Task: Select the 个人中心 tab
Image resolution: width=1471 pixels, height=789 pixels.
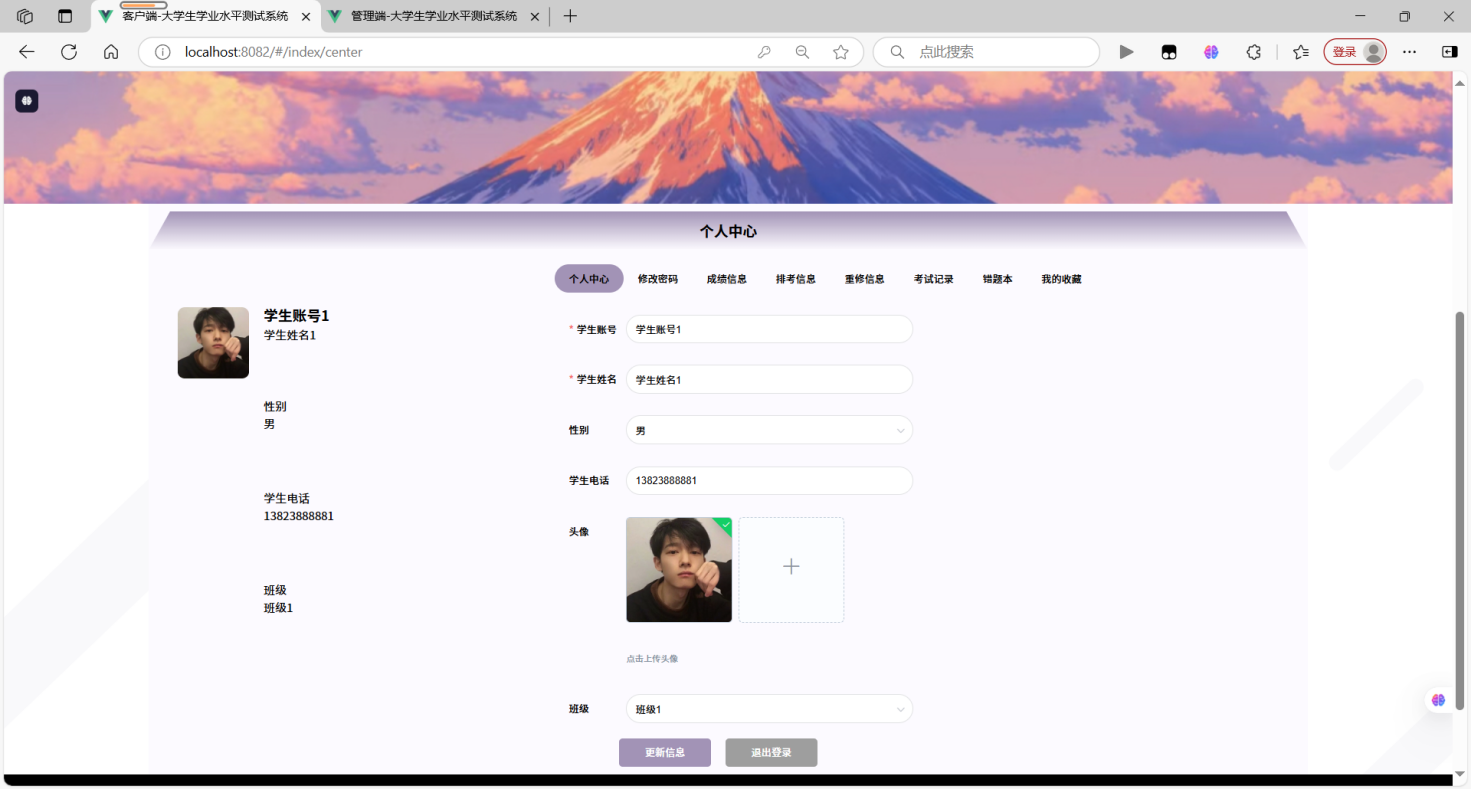Action: (589, 279)
